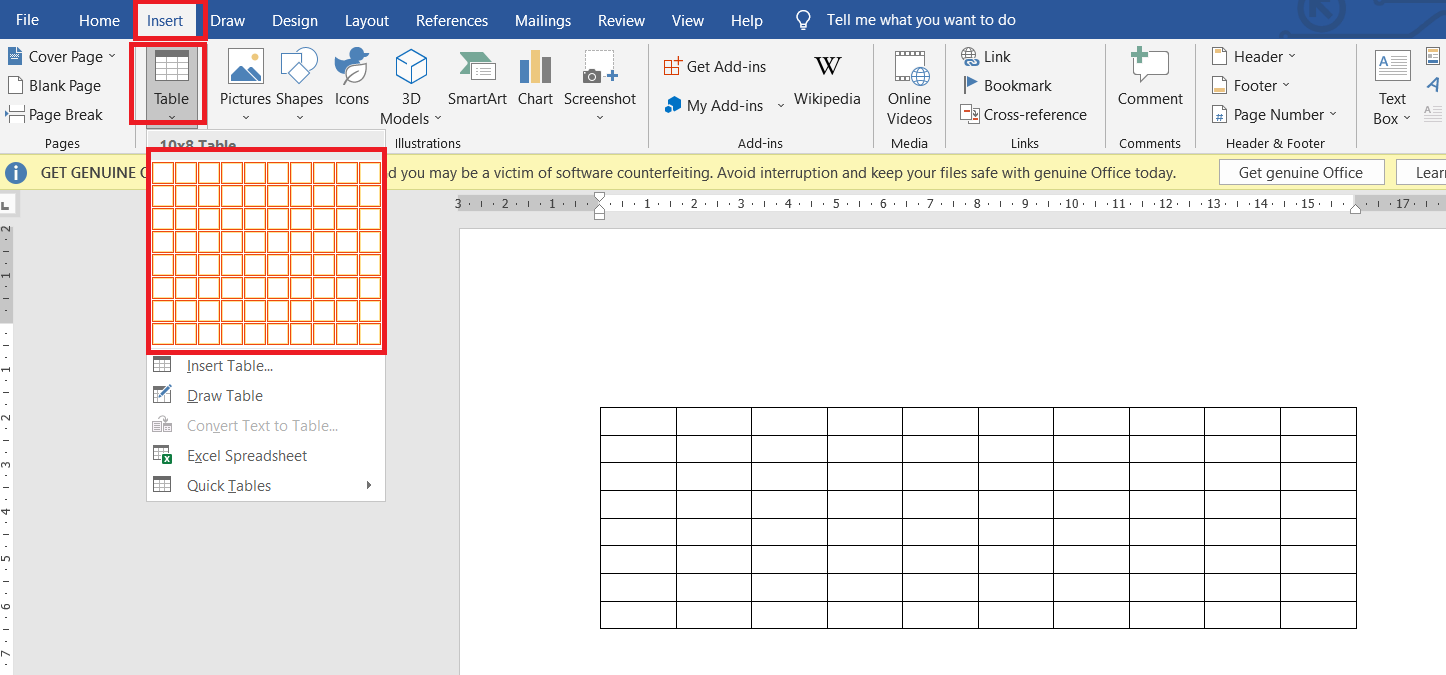1446x675 pixels.
Task: Insert a Blank Page
Action: click(x=54, y=85)
